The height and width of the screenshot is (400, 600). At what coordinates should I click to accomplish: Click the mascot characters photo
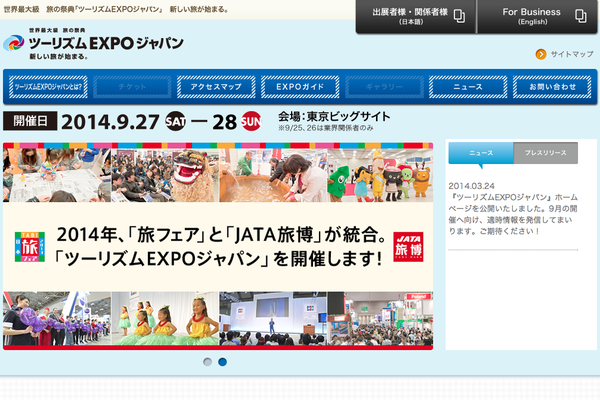point(380,175)
